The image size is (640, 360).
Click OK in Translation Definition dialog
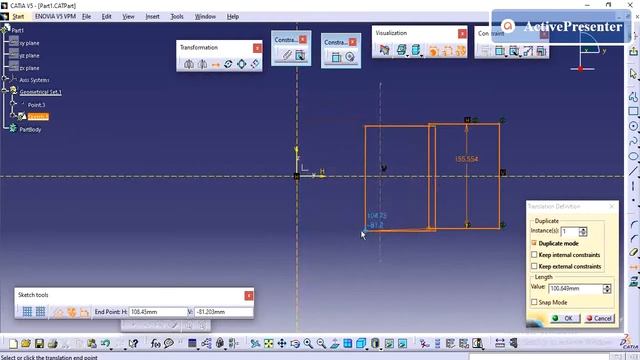pos(564,318)
